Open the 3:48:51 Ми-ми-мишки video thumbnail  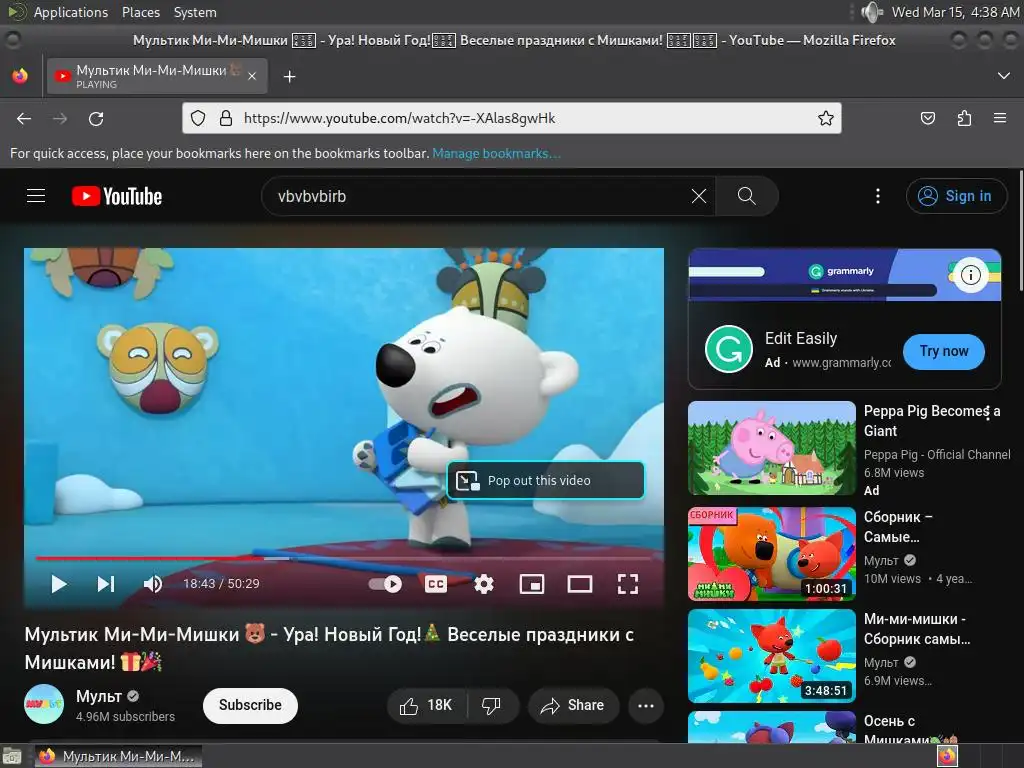772,656
